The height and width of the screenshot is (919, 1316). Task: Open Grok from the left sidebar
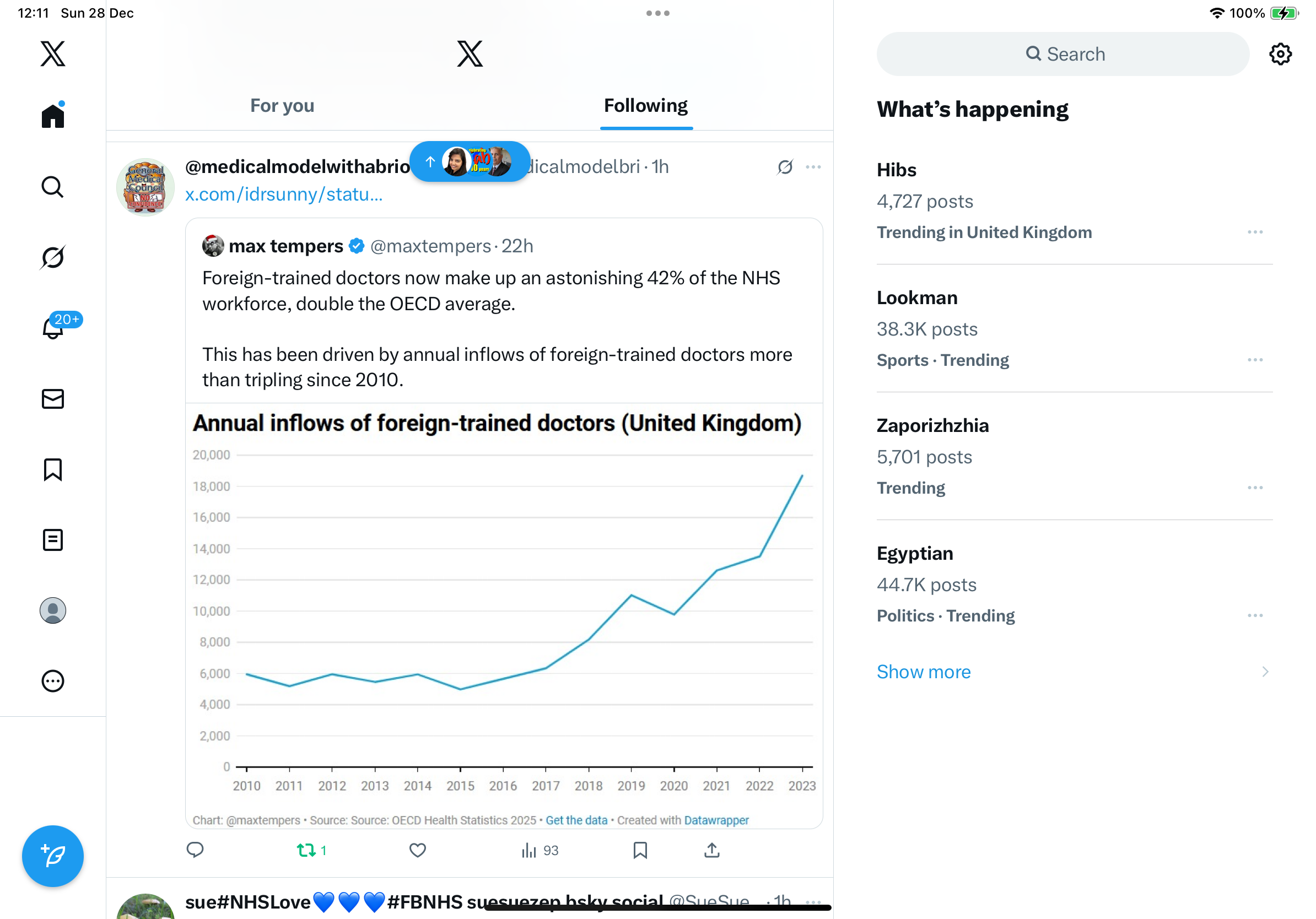tap(53, 258)
